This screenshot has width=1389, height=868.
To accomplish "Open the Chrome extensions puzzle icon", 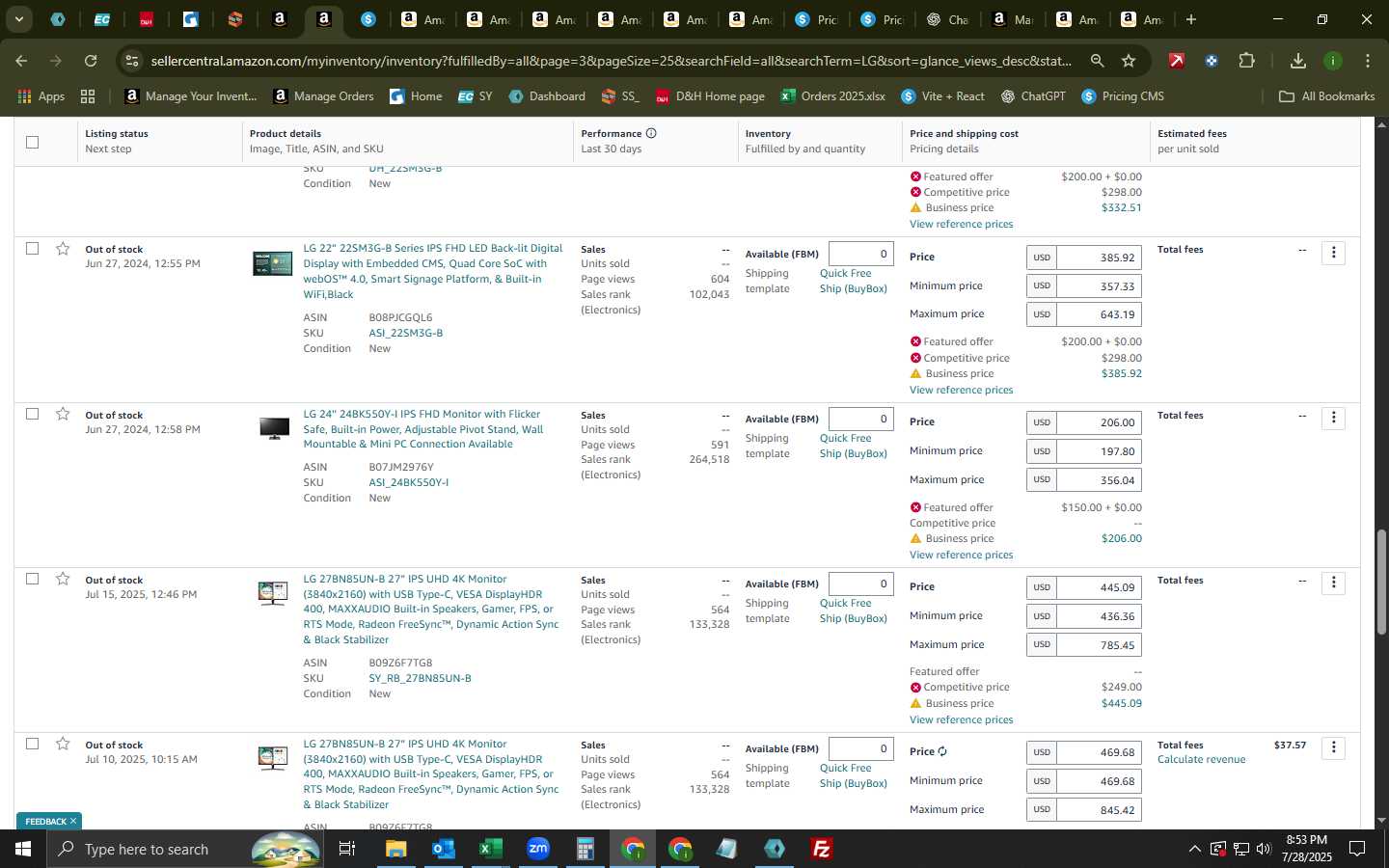I will coord(1246,61).
